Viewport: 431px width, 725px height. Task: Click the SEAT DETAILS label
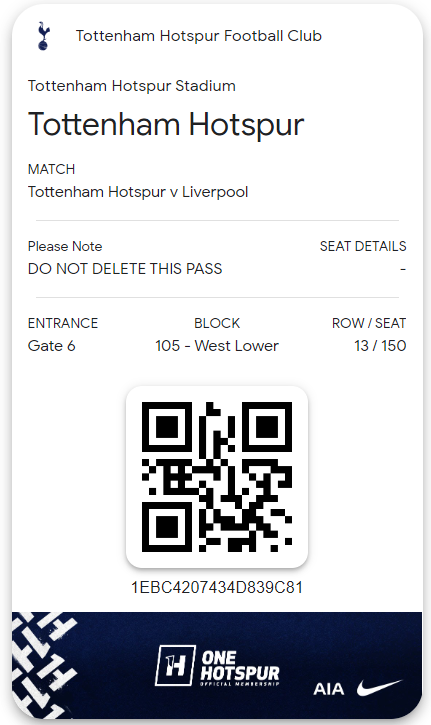(363, 246)
